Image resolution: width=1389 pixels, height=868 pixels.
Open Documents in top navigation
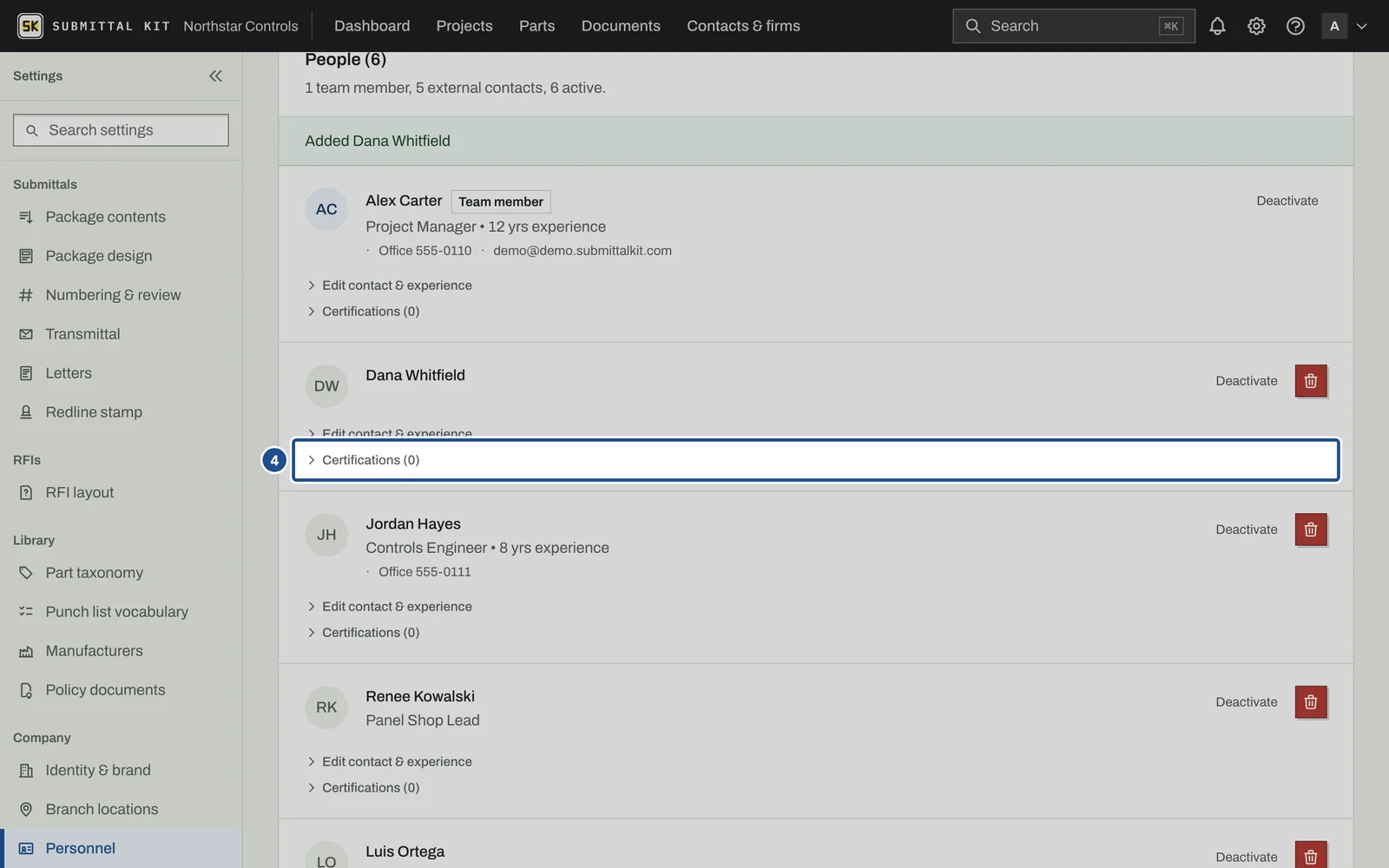click(621, 26)
